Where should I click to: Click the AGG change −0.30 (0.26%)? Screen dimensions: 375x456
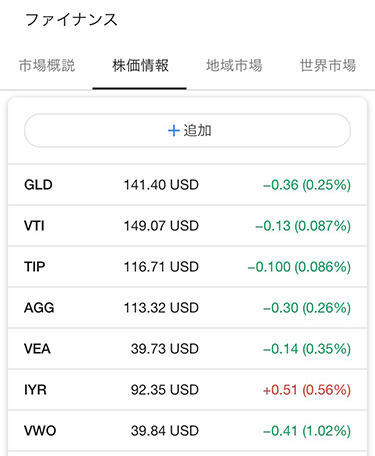coord(307,308)
